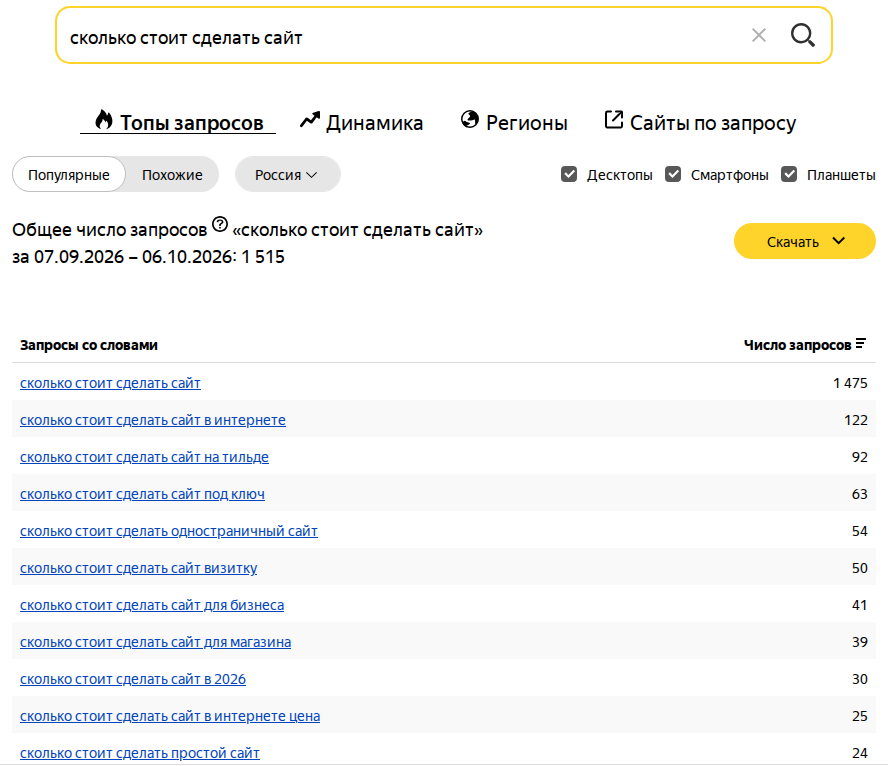Select the count value 63

click(860, 494)
